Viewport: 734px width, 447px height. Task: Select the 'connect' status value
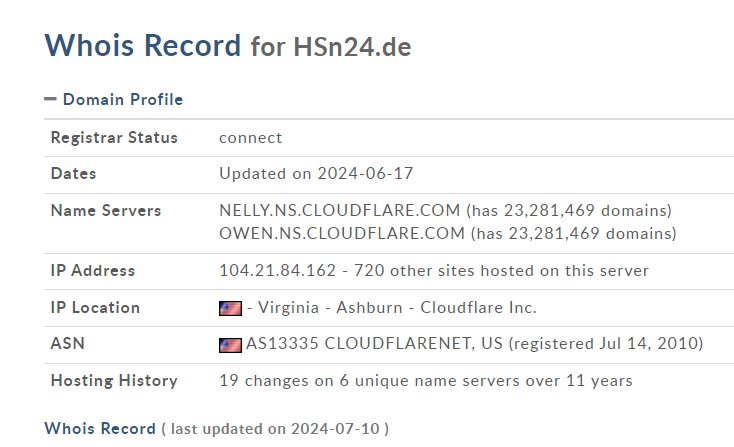(250, 138)
